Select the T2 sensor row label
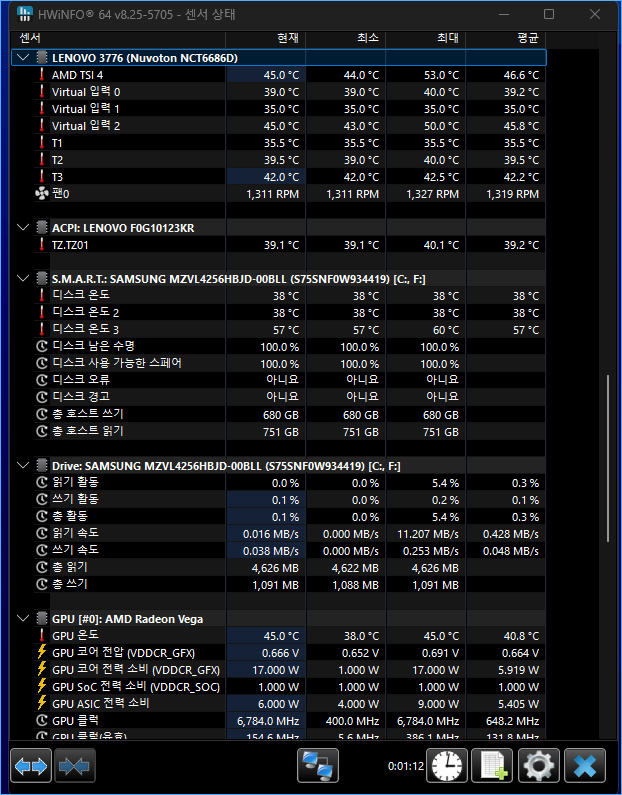622x795 pixels. tap(57, 160)
